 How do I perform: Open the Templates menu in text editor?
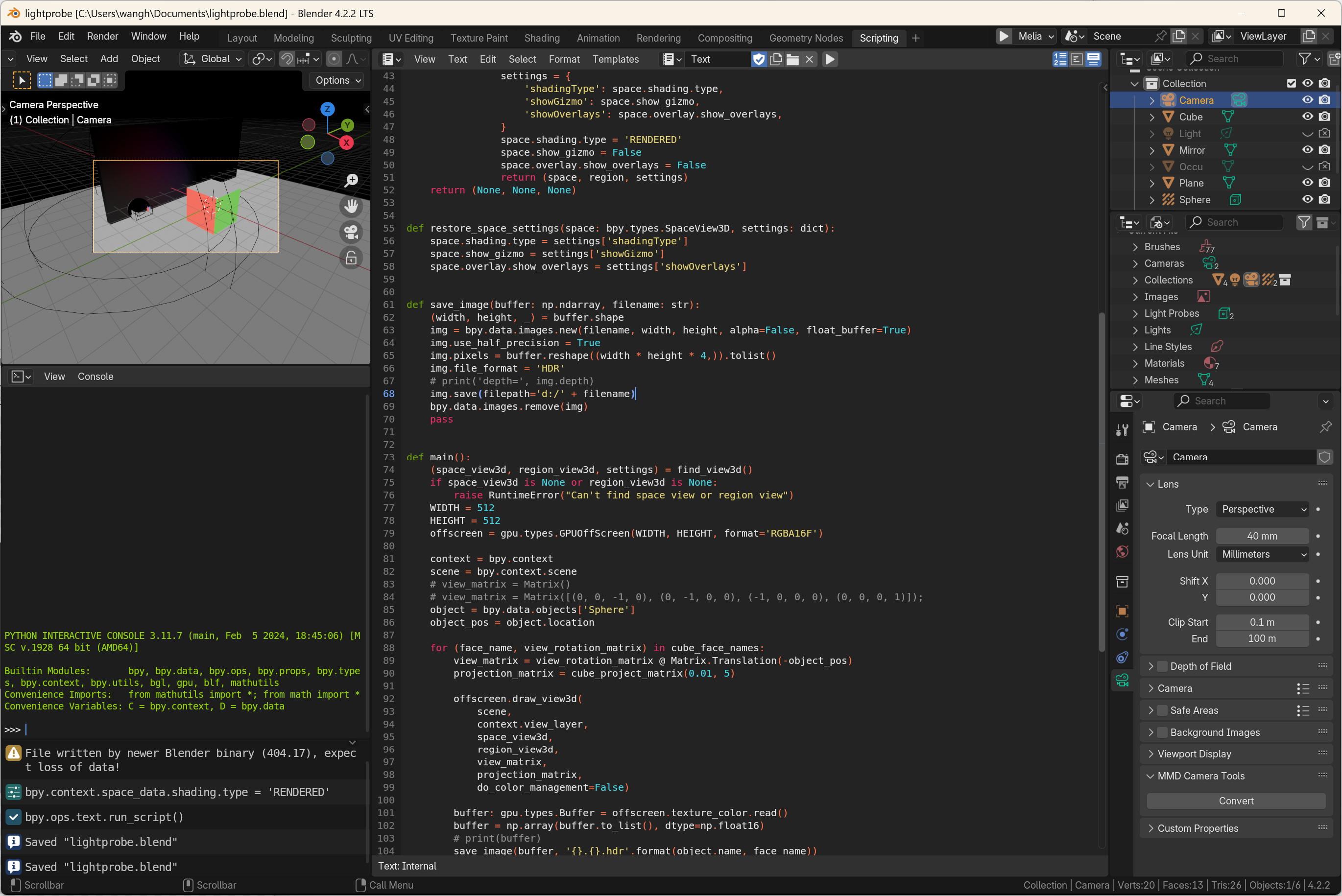(x=616, y=59)
